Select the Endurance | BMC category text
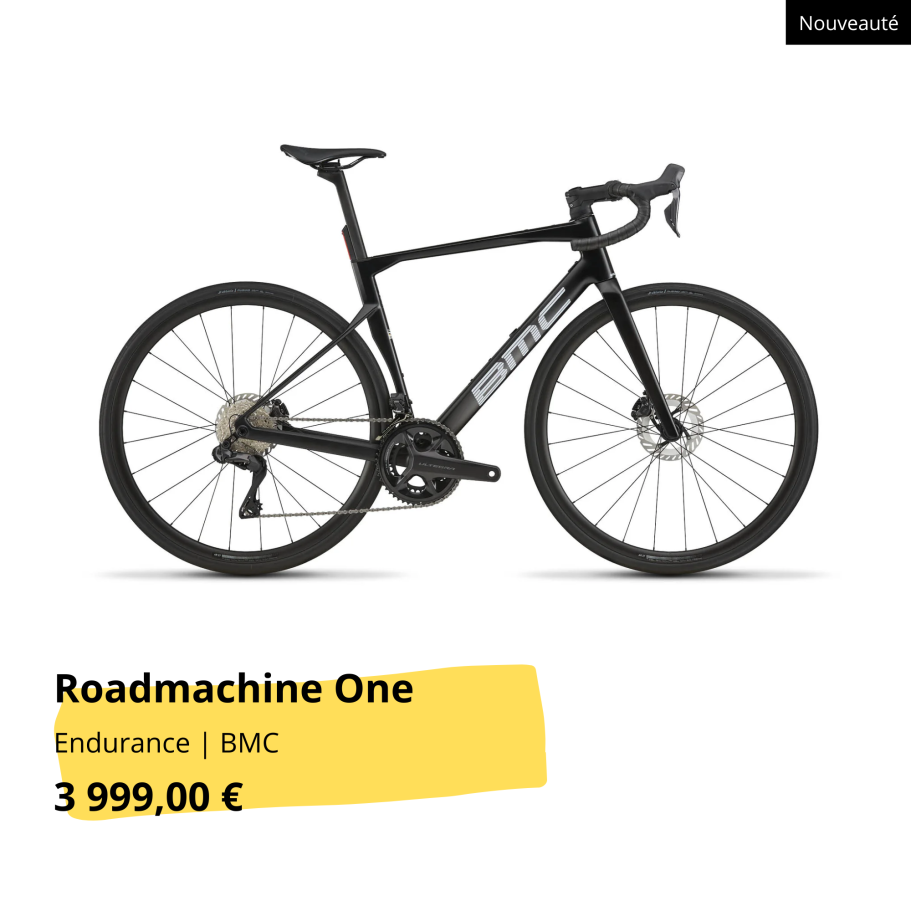 tap(167, 743)
